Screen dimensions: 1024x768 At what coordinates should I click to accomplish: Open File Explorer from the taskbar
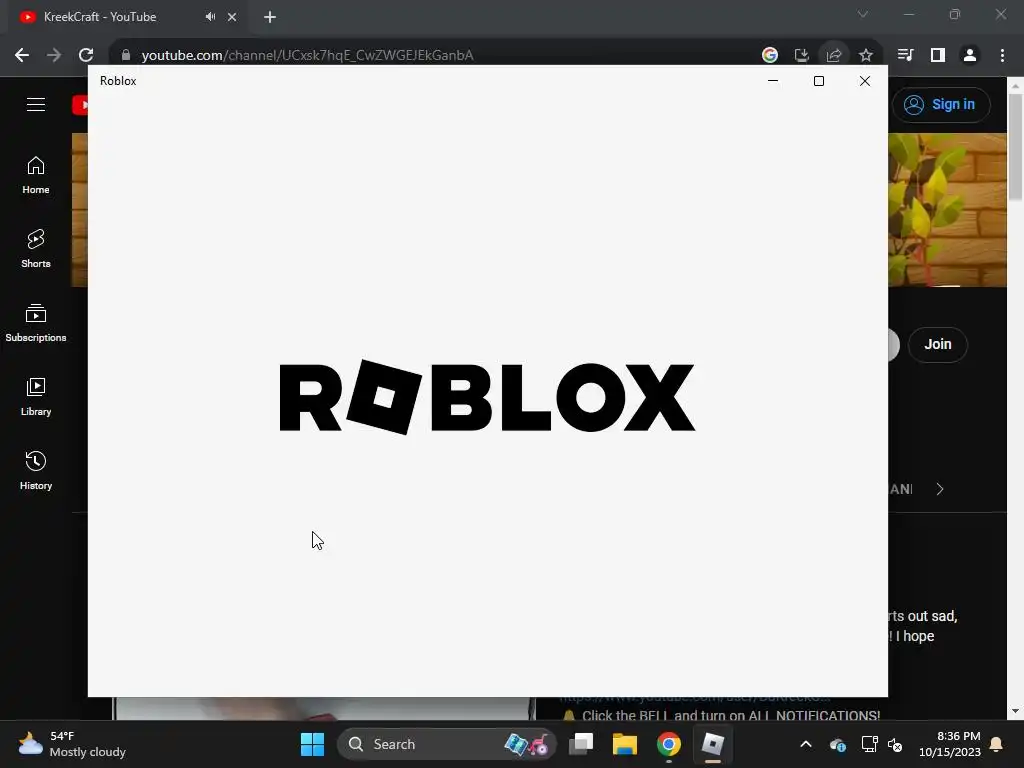point(624,744)
